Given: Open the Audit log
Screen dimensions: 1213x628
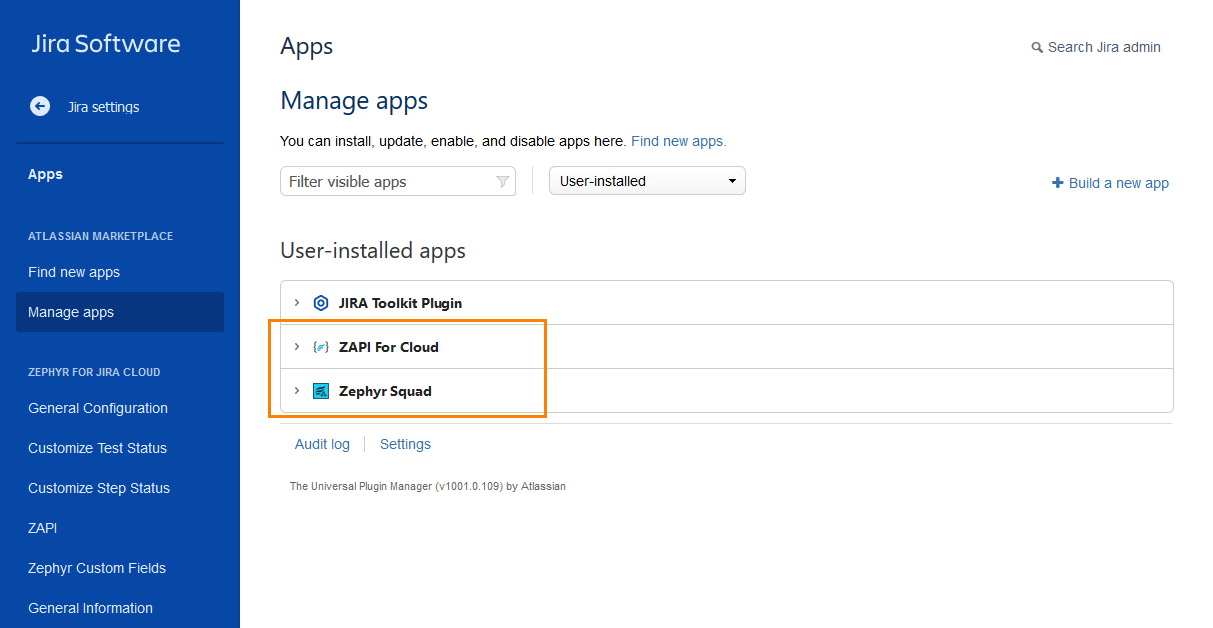Looking at the screenshot, I should (322, 443).
